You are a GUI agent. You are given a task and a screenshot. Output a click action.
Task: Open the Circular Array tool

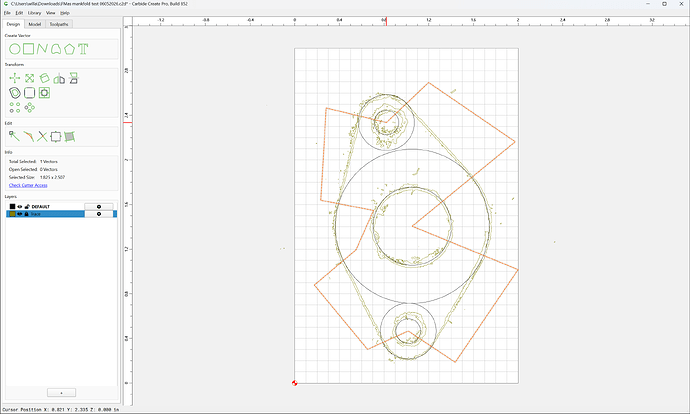pyautogui.click(x=29, y=107)
